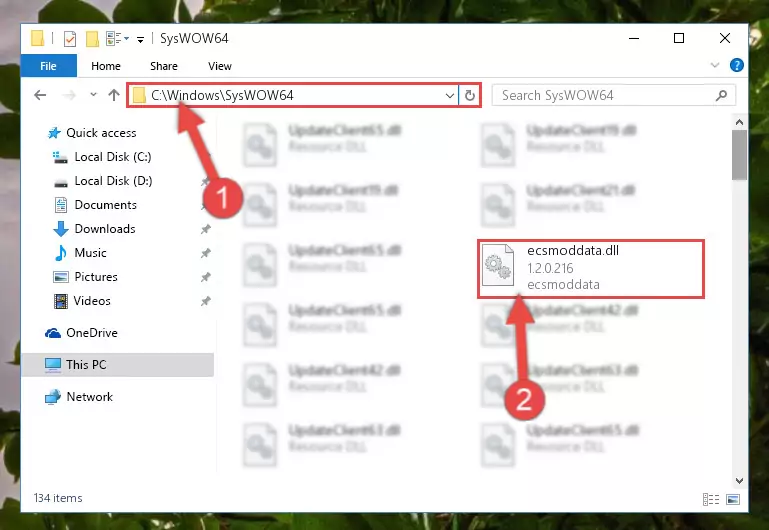Select Network in the navigation pane
769x530 pixels.
click(90, 397)
